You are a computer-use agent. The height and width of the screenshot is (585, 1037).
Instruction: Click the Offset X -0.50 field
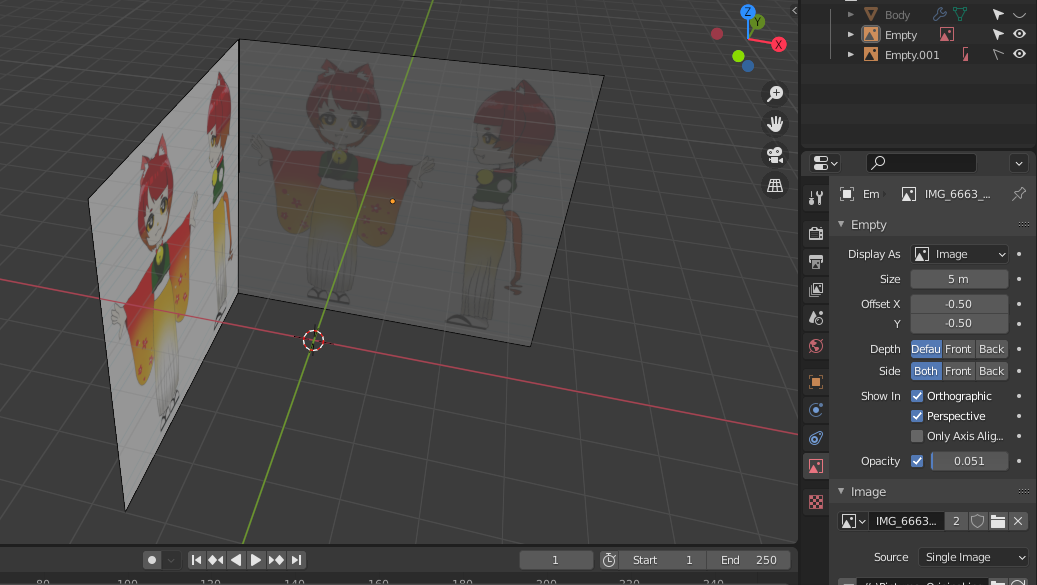click(959, 304)
